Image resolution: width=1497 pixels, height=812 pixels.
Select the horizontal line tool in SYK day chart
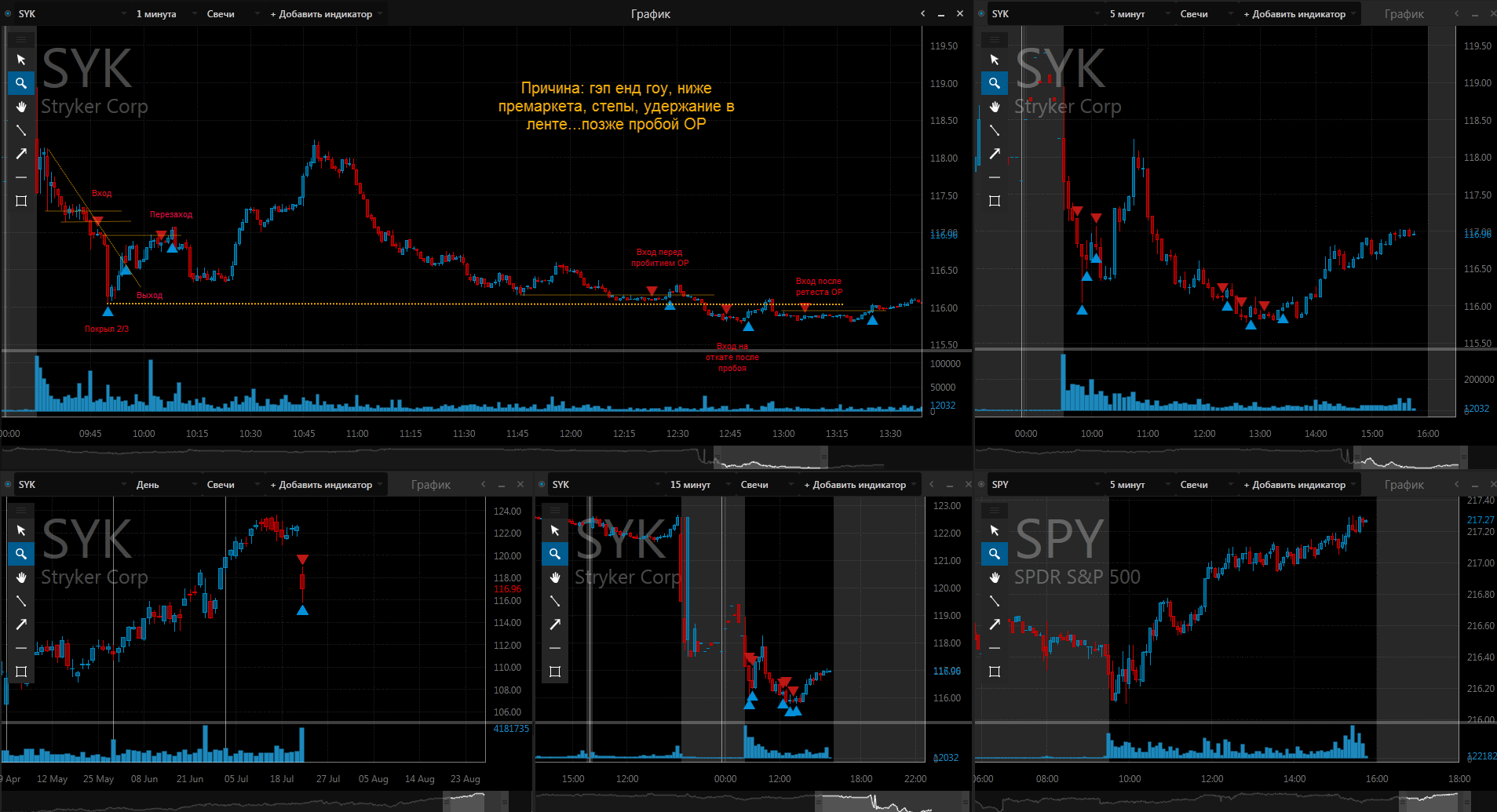tap(21, 648)
